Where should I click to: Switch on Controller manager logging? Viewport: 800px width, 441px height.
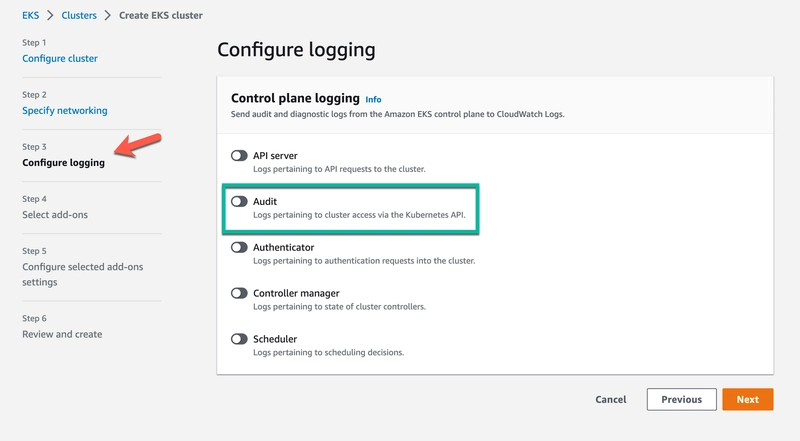tap(239, 293)
